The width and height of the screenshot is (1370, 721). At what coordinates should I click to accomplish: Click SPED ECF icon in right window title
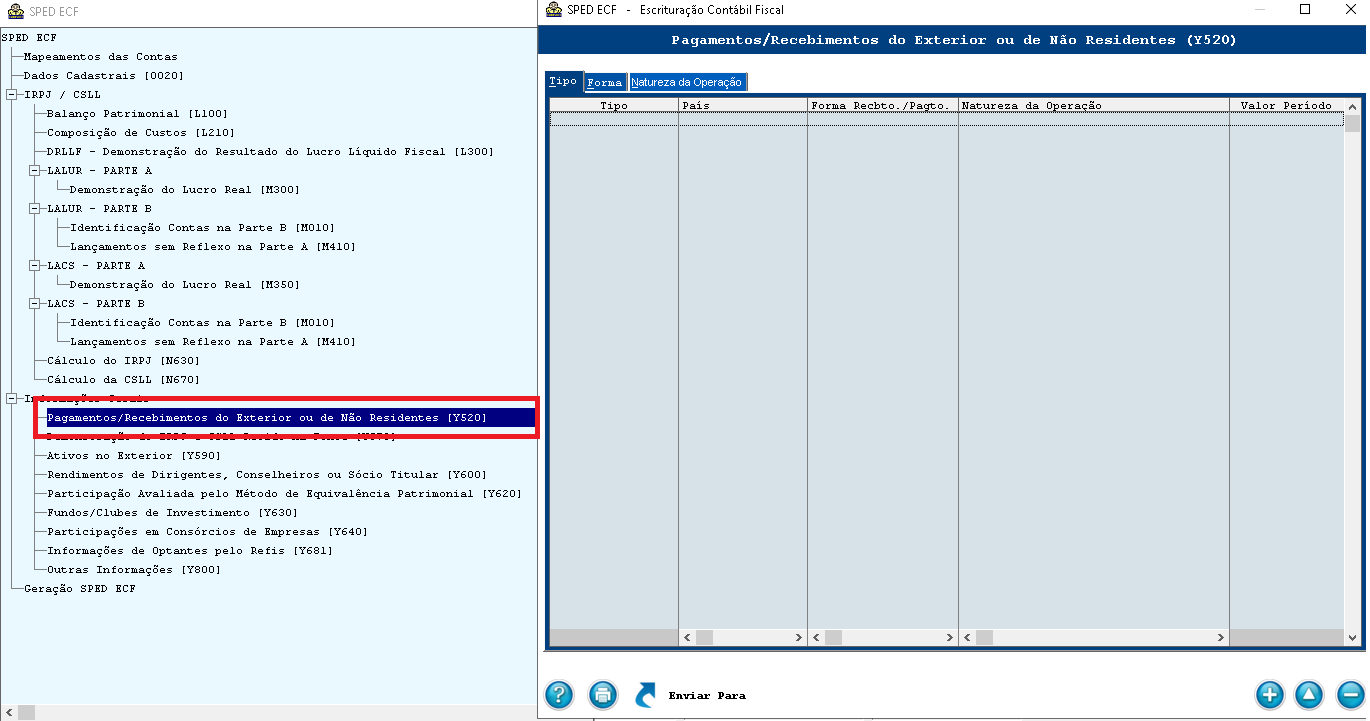pyautogui.click(x=553, y=10)
